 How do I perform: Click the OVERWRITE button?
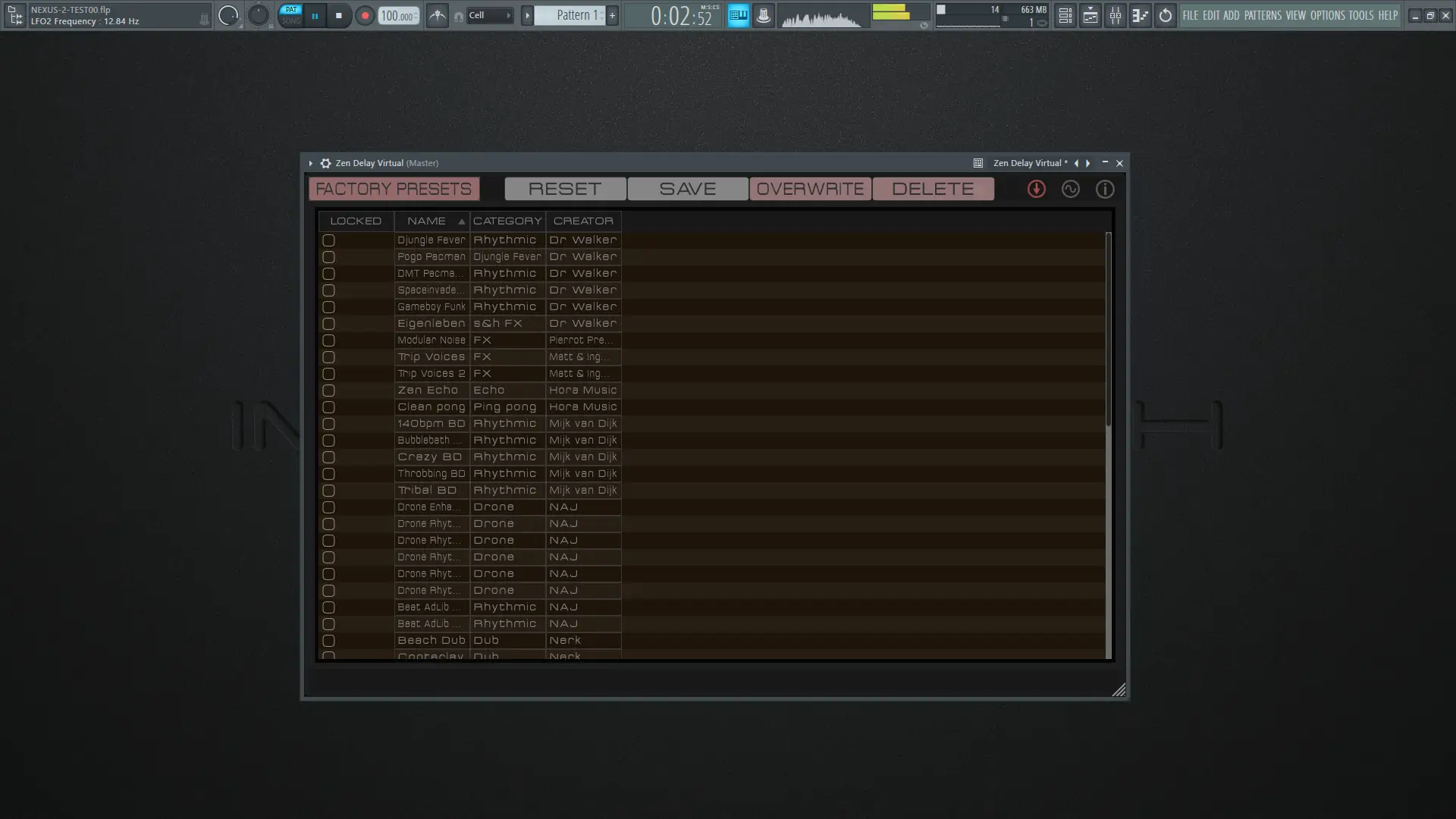coord(810,189)
